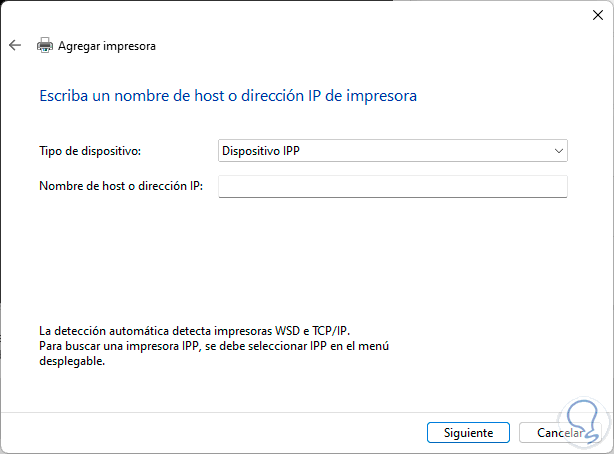The height and width of the screenshot is (454, 614).
Task: Click the 'Agregar impresora' title text
Action: 107,46
